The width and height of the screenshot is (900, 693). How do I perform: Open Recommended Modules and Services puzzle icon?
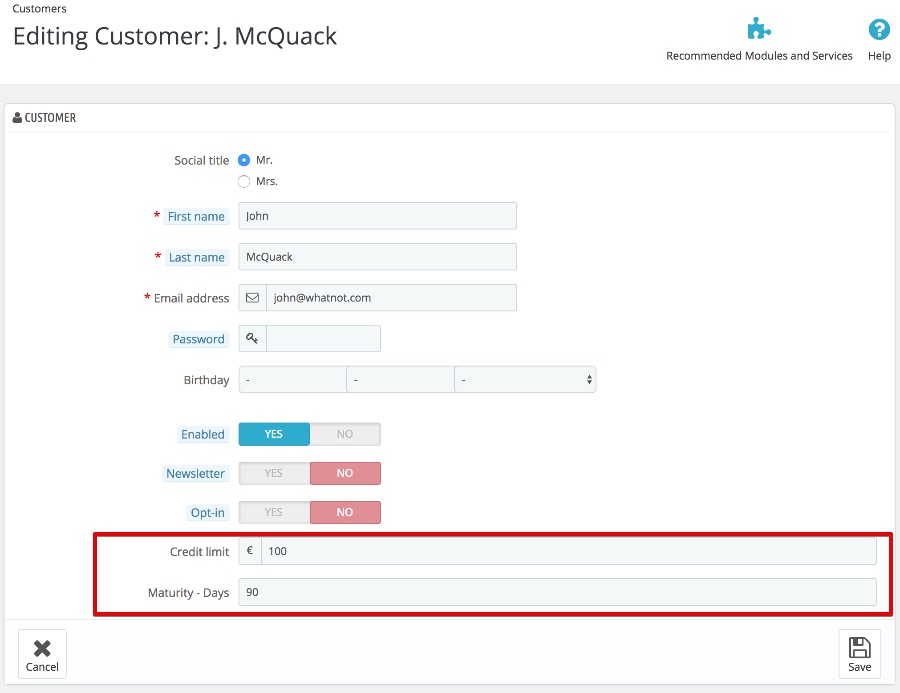point(759,29)
